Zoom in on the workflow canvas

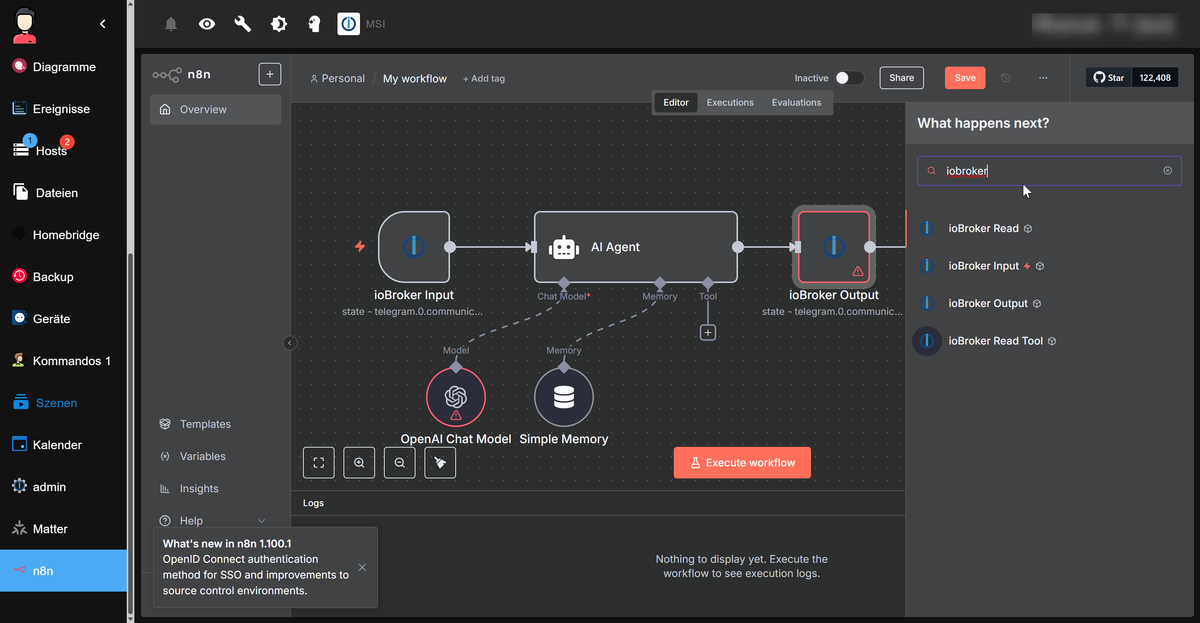pos(359,462)
